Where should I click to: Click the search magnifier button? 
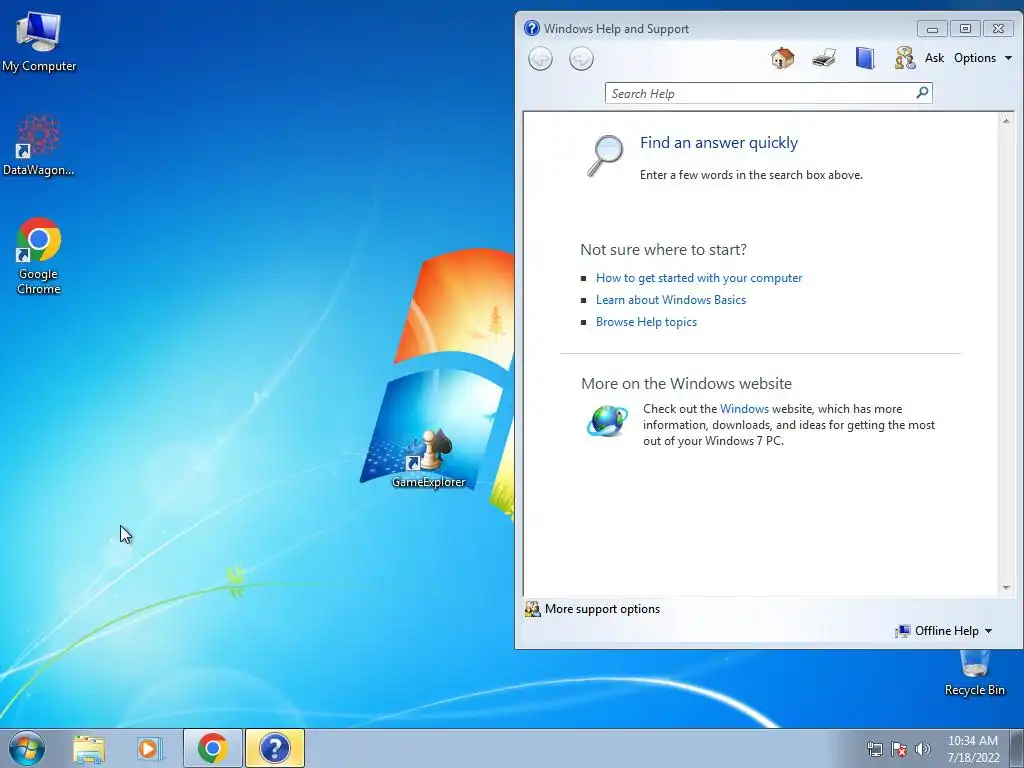coord(922,93)
